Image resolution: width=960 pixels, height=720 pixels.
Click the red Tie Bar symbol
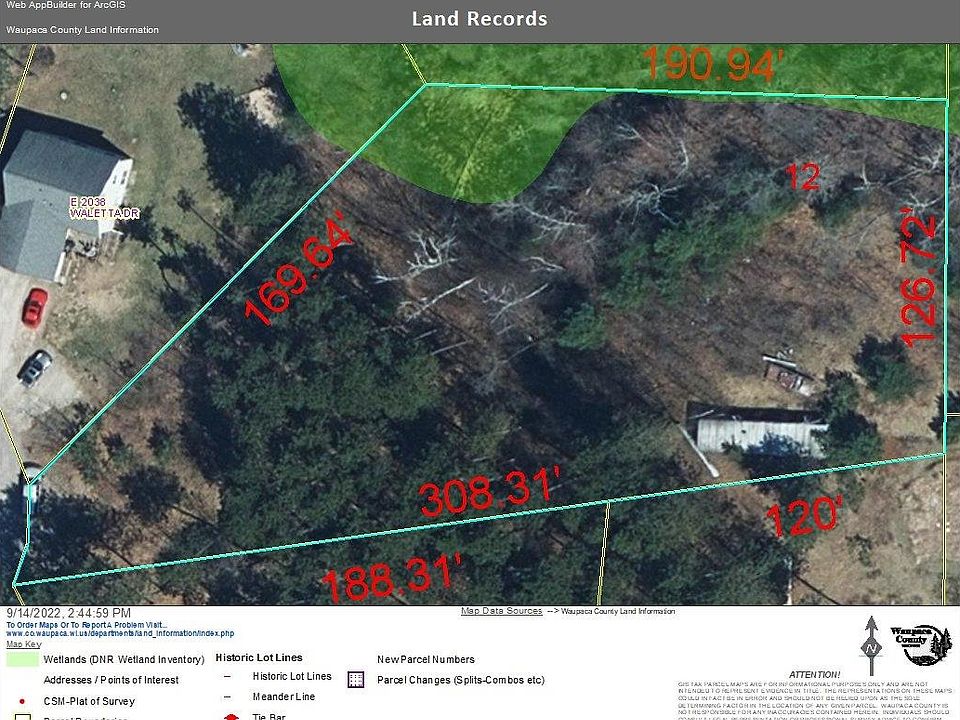pos(228,716)
